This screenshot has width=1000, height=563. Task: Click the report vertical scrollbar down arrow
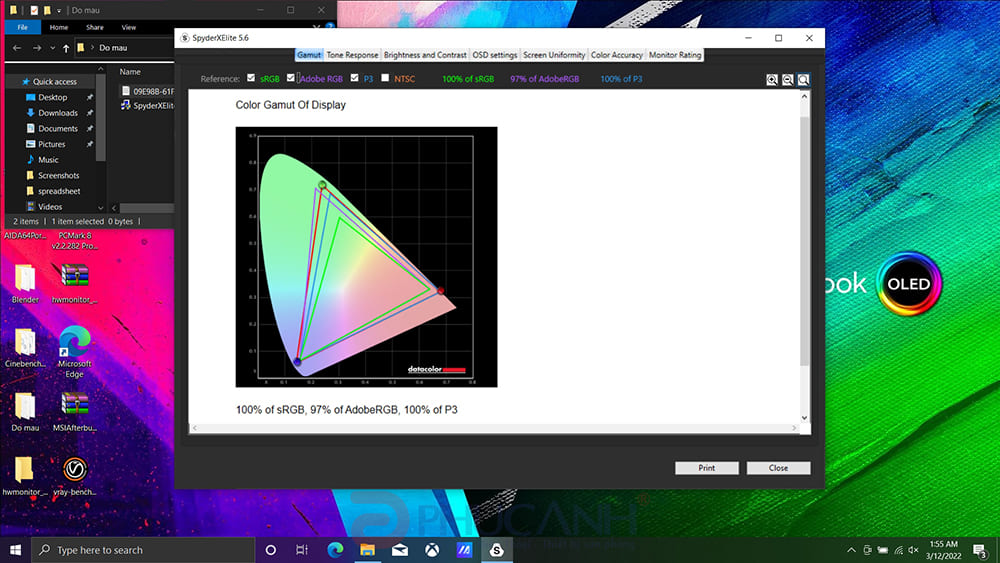coord(804,418)
